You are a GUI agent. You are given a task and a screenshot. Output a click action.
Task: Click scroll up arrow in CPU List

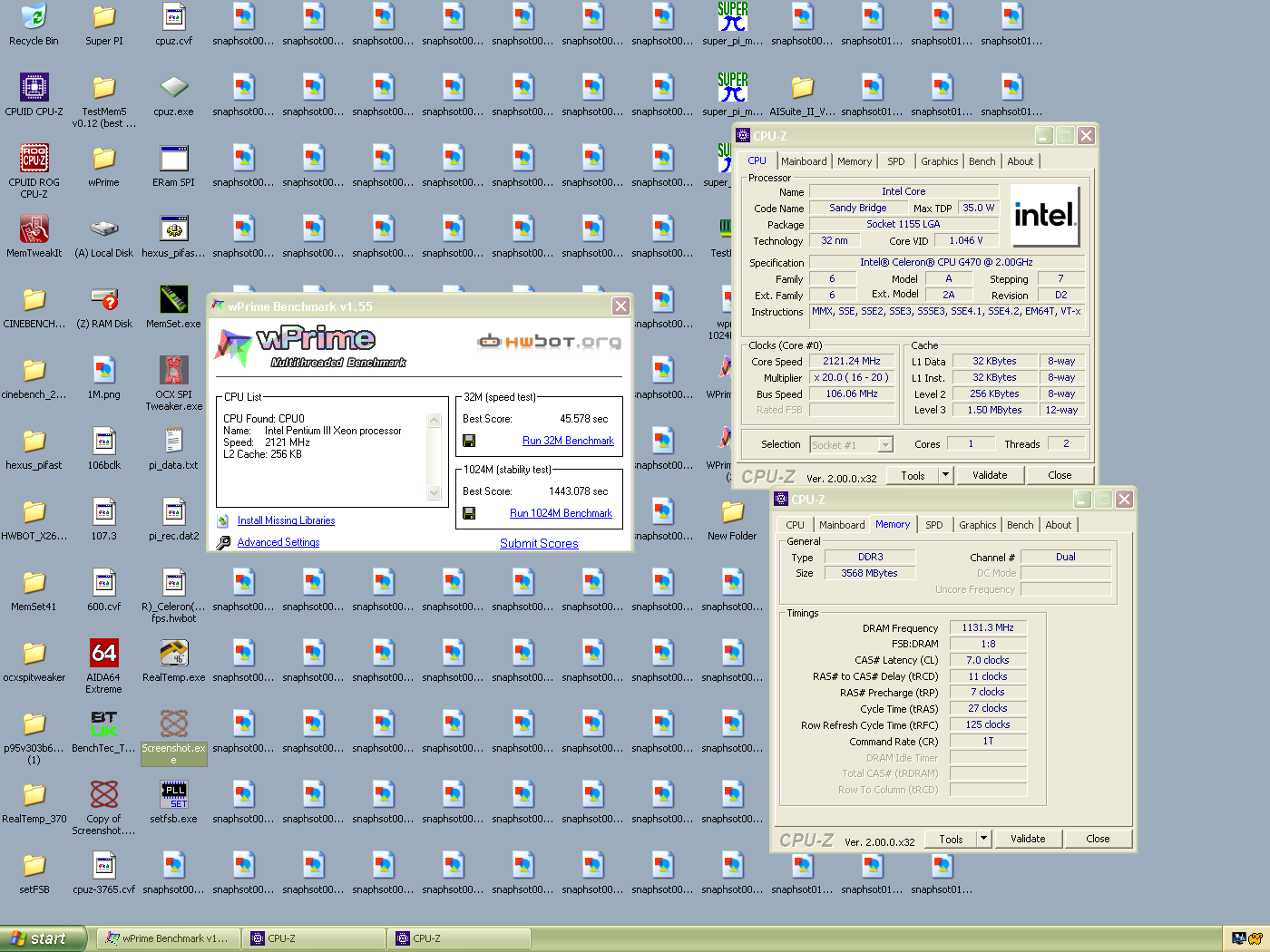pyautogui.click(x=434, y=421)
